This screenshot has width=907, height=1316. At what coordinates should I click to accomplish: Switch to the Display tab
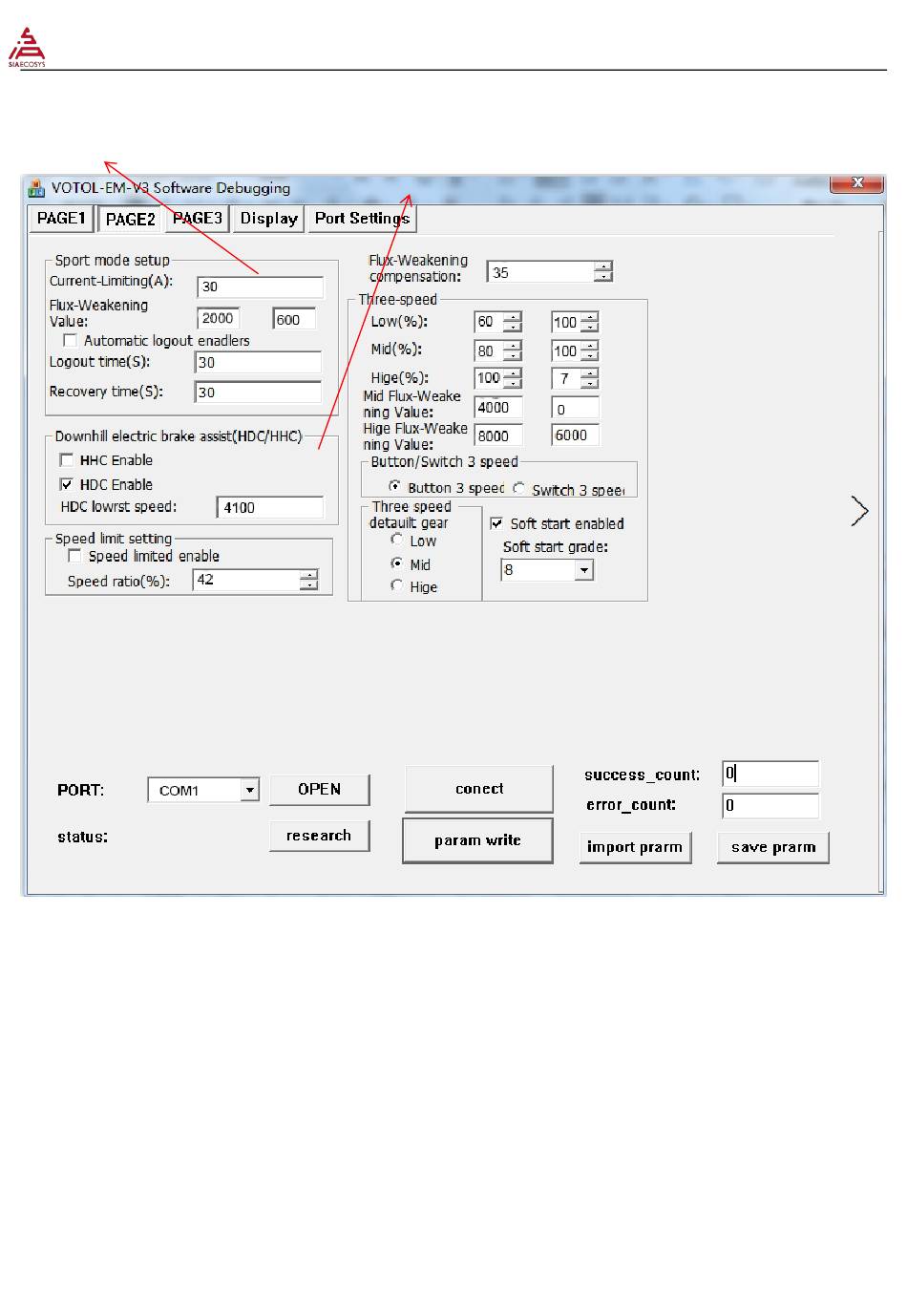coord(269,219)
